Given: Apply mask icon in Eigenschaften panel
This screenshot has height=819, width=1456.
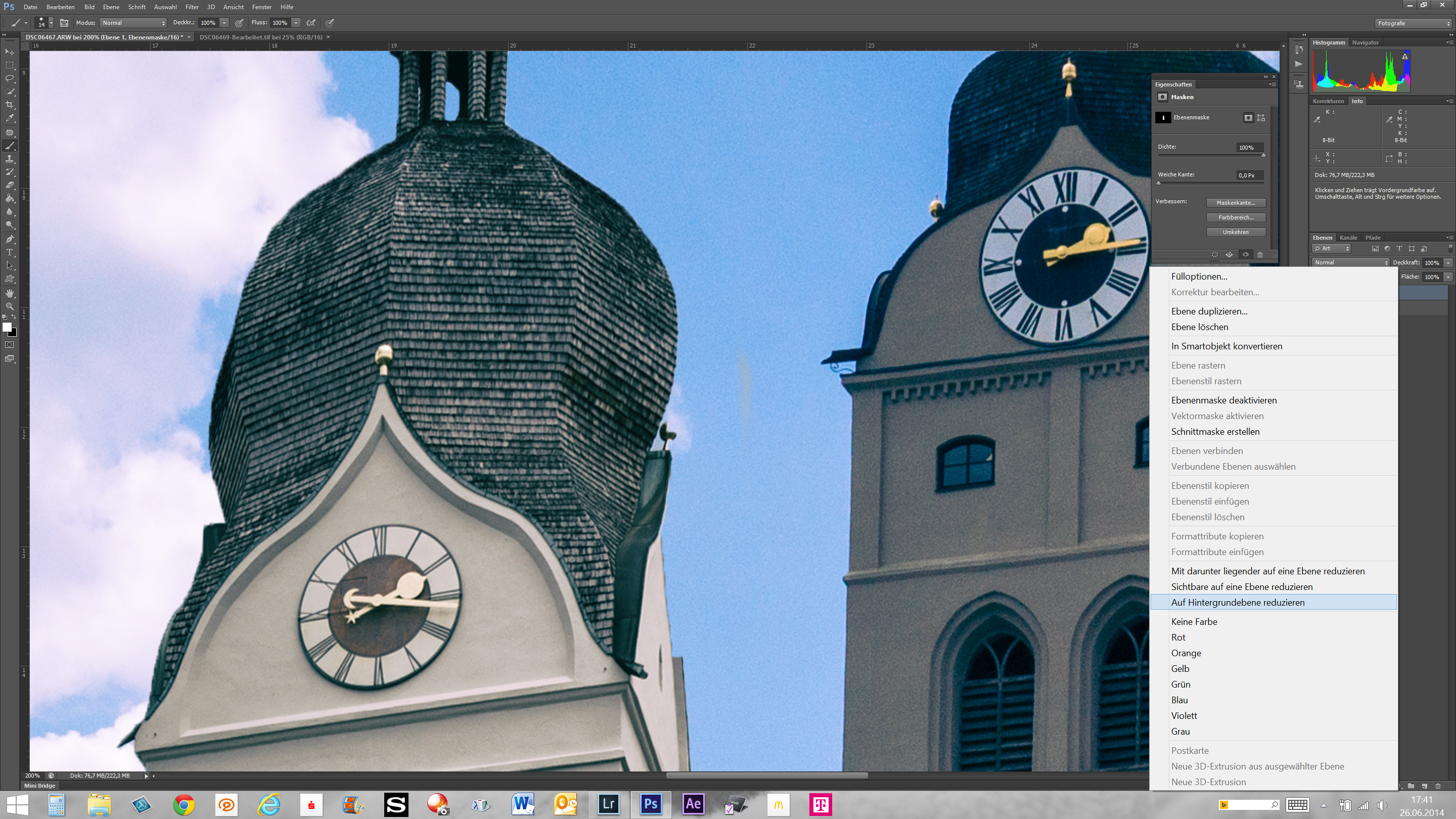Looking at the screenshot, I should 1230,255.
